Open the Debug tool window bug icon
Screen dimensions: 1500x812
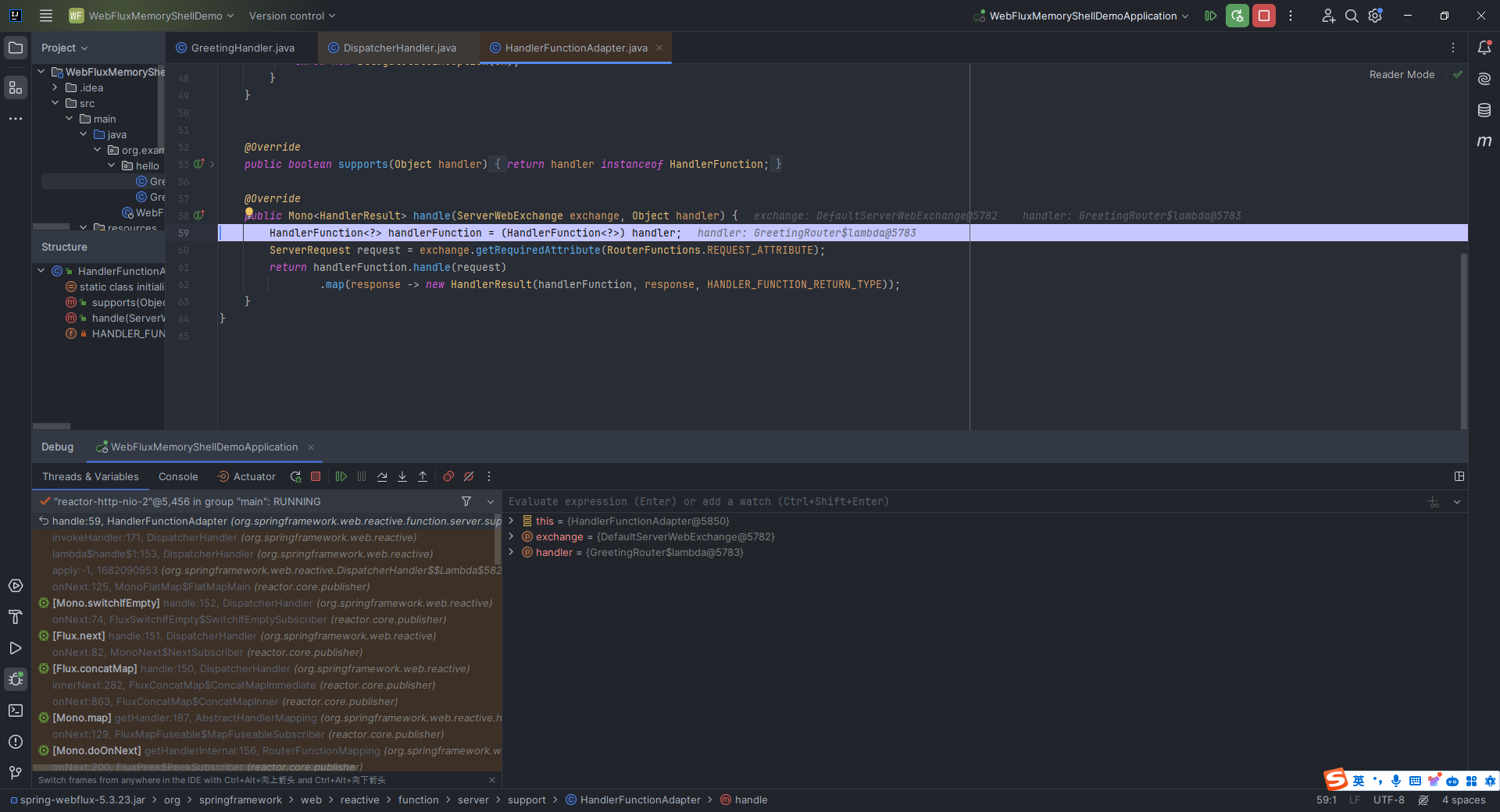pos(16,679)
